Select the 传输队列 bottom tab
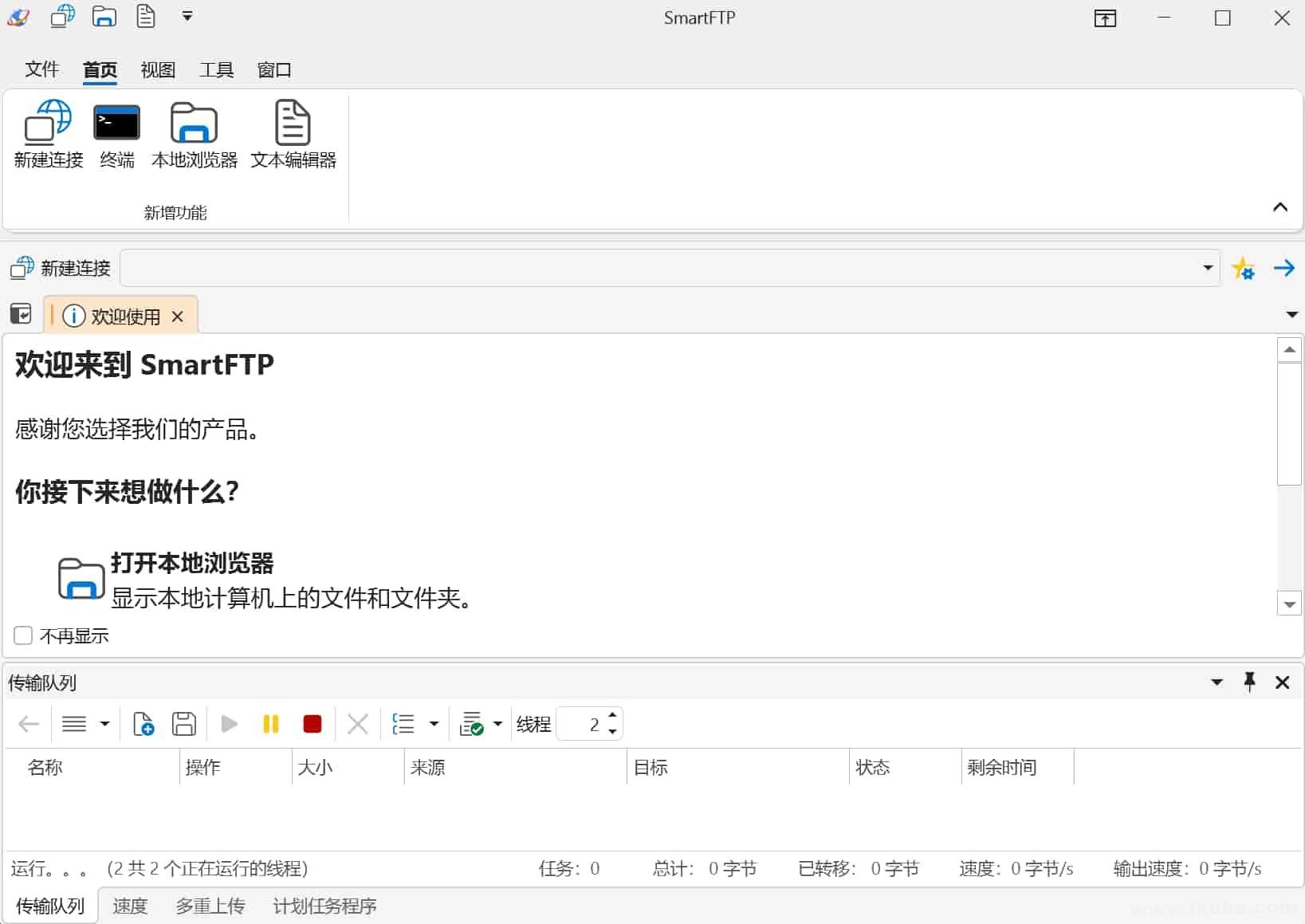The image size is (1305, 924). click(x=50, y=906)
